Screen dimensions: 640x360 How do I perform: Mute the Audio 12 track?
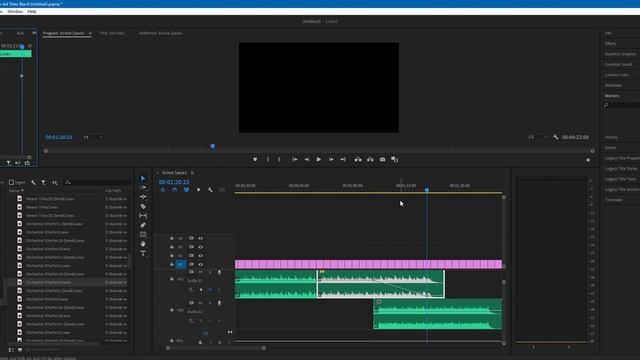coord(200,303)
